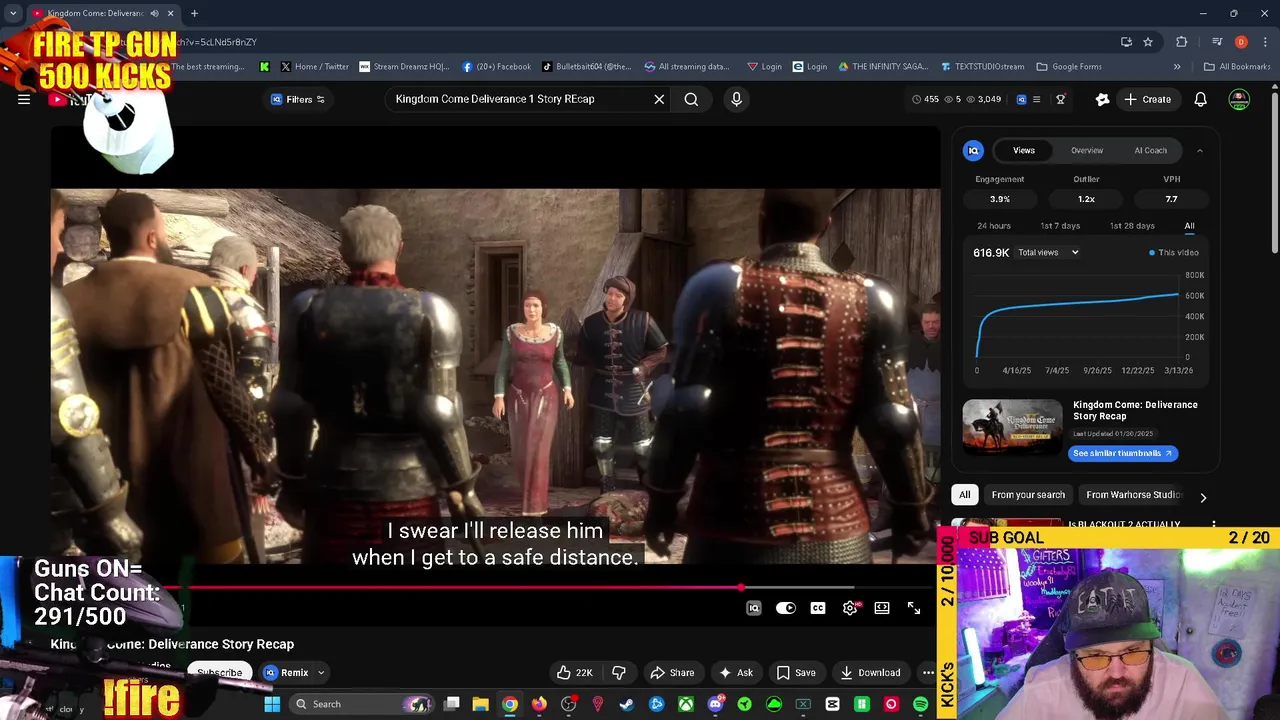Expand the Remix dropdown arrow
This screenshot has height=720, width=1280.
(x=321, y=673)
